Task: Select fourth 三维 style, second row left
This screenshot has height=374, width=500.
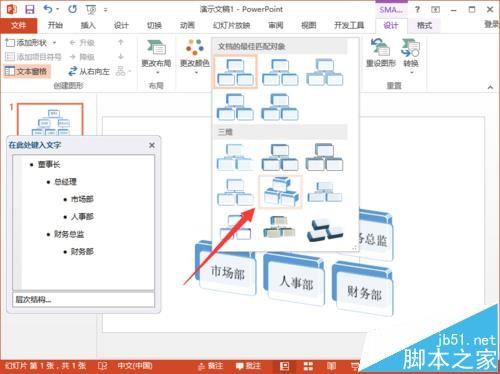Action: 235,192
